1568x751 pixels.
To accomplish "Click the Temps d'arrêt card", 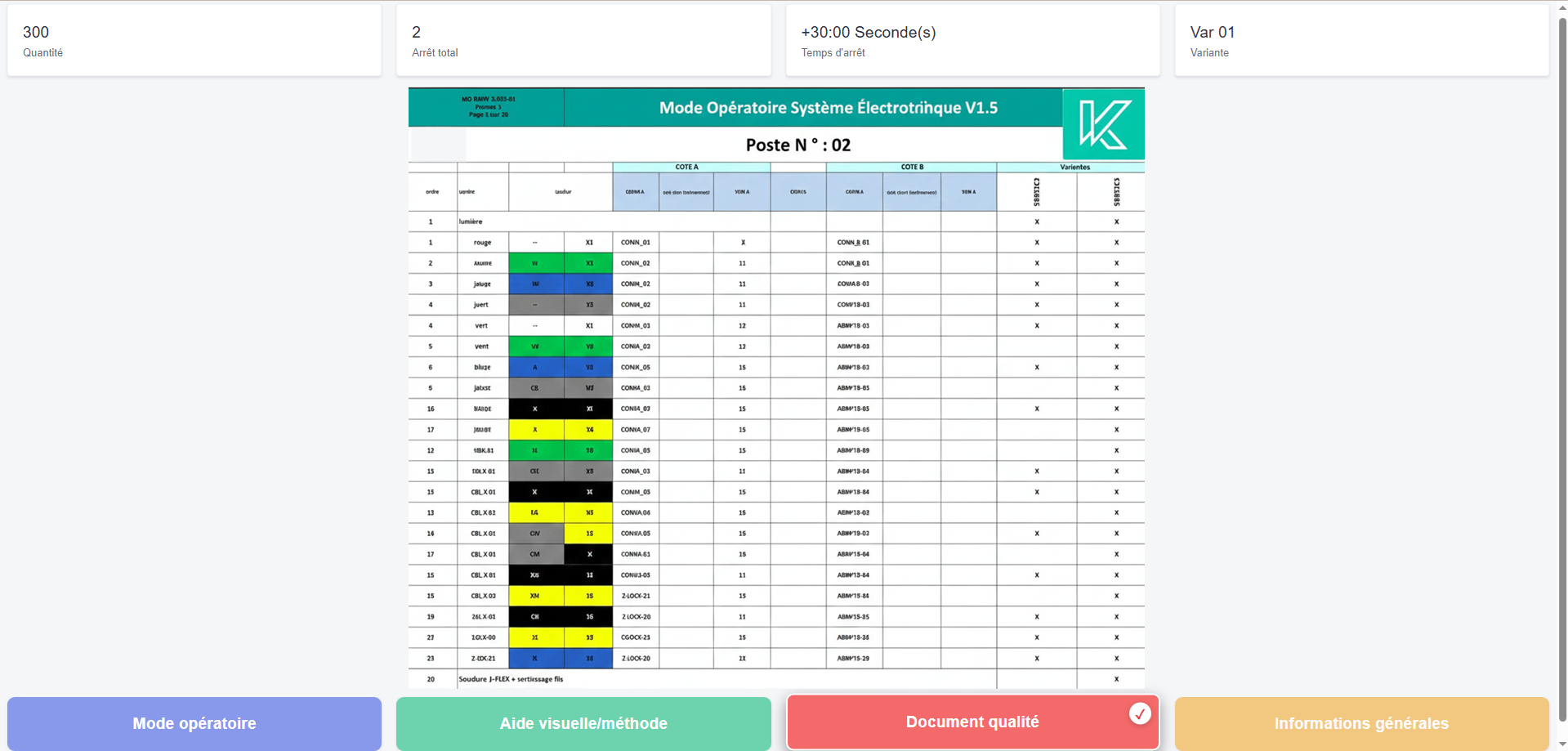I will (x=972, y=41).
